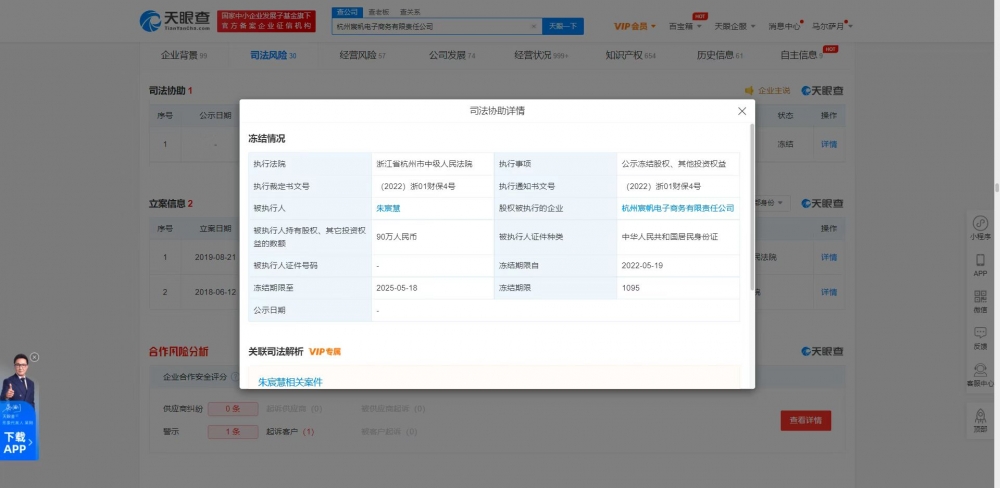1000x488 pixels.
Task: Open 杭州宸帆电子商务有限责任公司 link in dialog
Action: (x=678, y=208)
